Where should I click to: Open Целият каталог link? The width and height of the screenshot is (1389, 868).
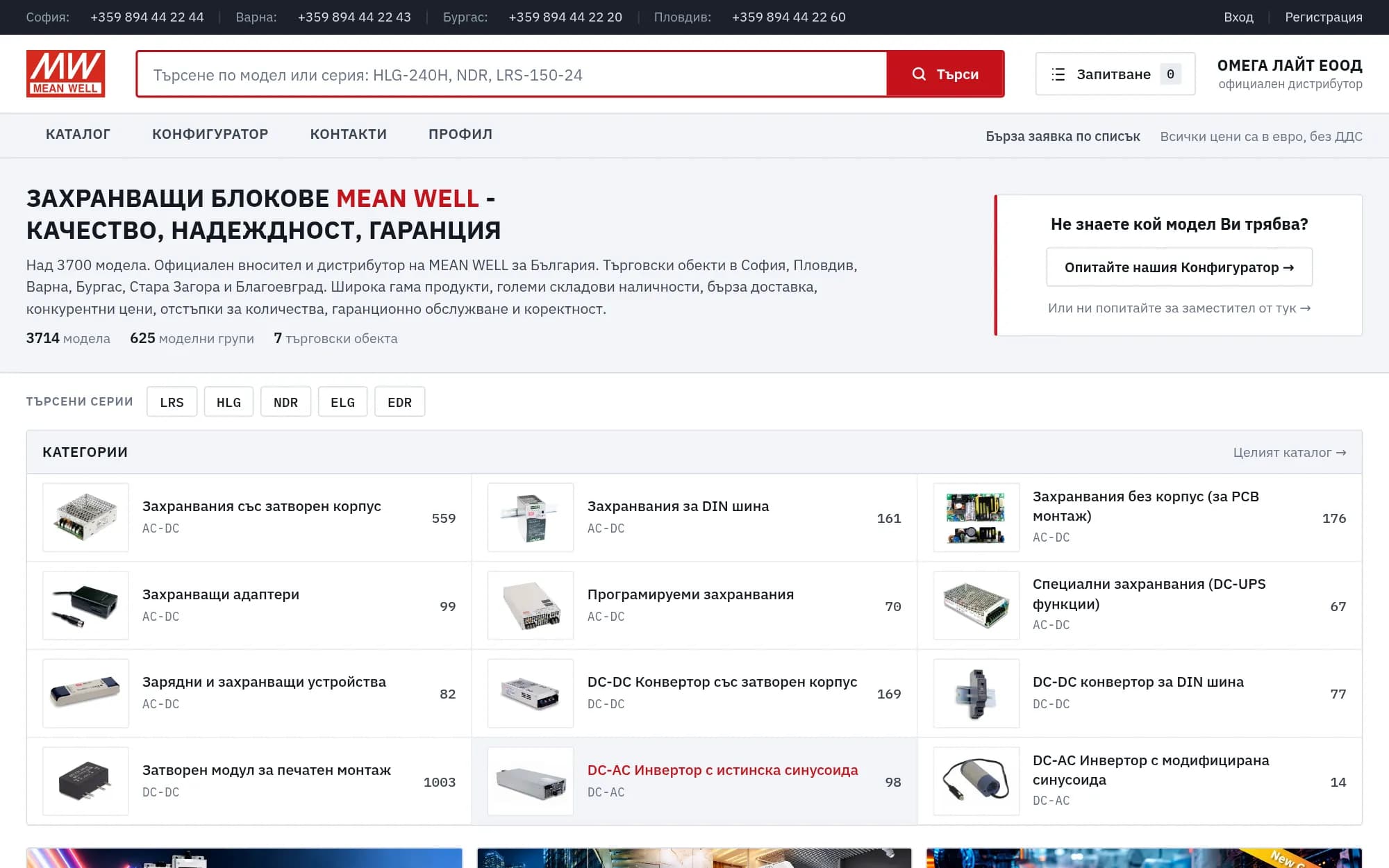click(x=1290, y=453)
